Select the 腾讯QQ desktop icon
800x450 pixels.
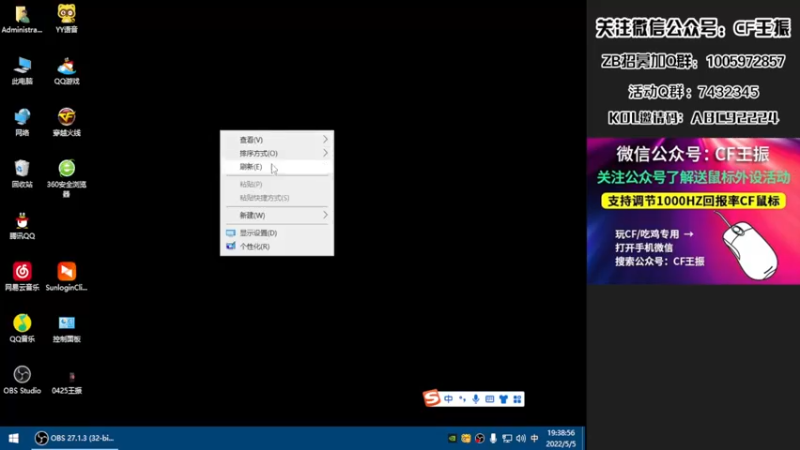point(22,226)
